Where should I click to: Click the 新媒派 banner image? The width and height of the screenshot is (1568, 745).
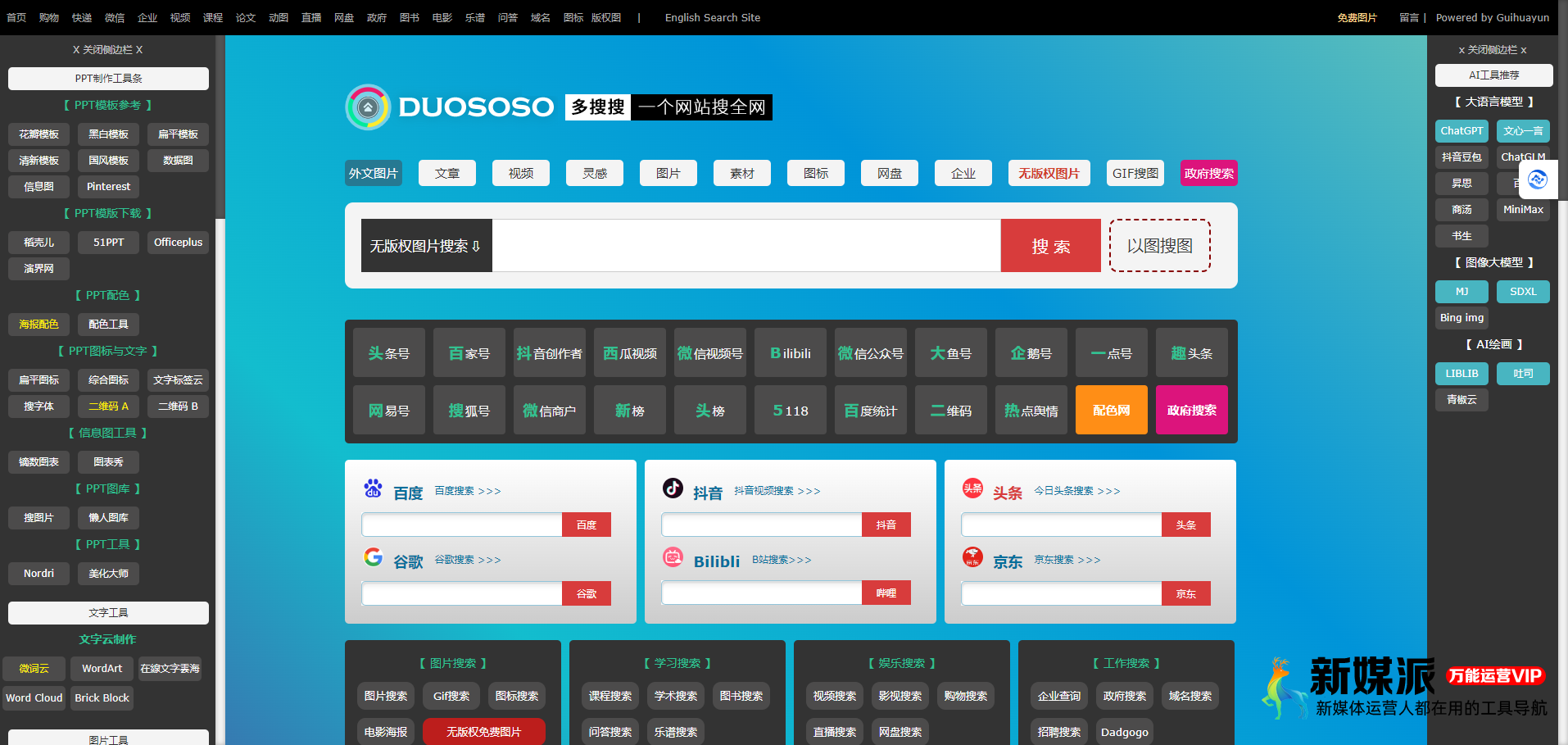pos(1404,687)
